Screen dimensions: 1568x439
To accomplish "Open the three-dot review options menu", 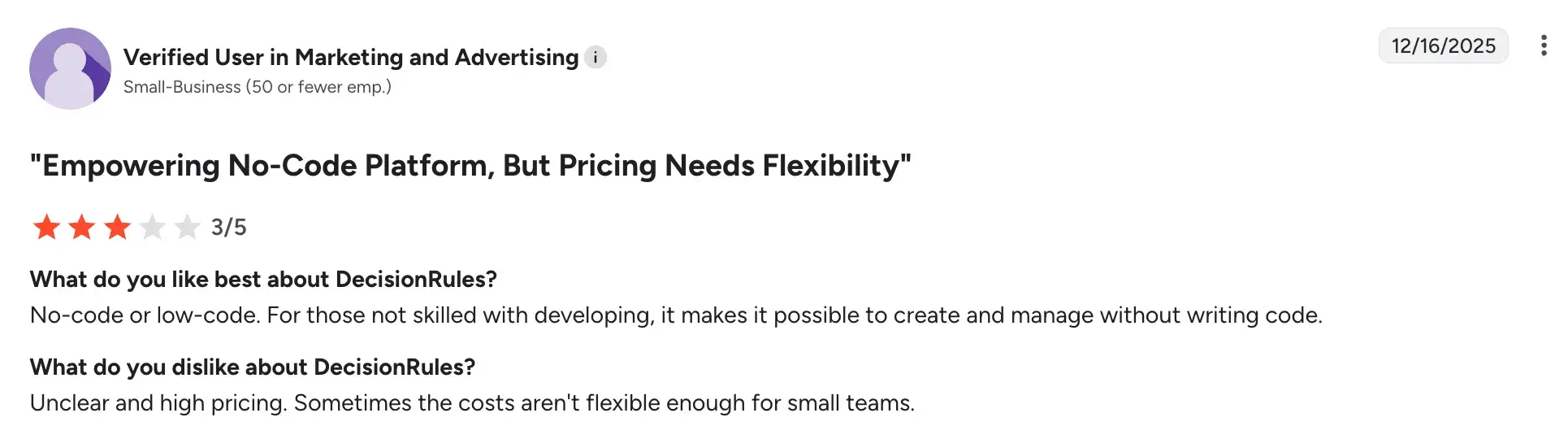I will [x=1543, y=46].
